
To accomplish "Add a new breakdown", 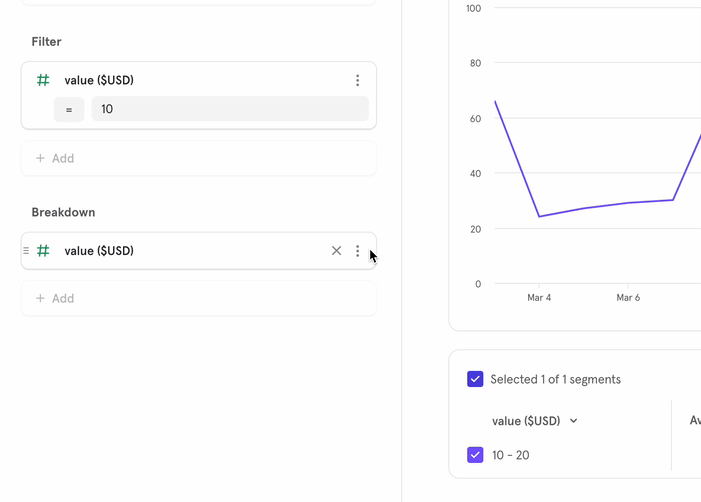I will point(55,298).
